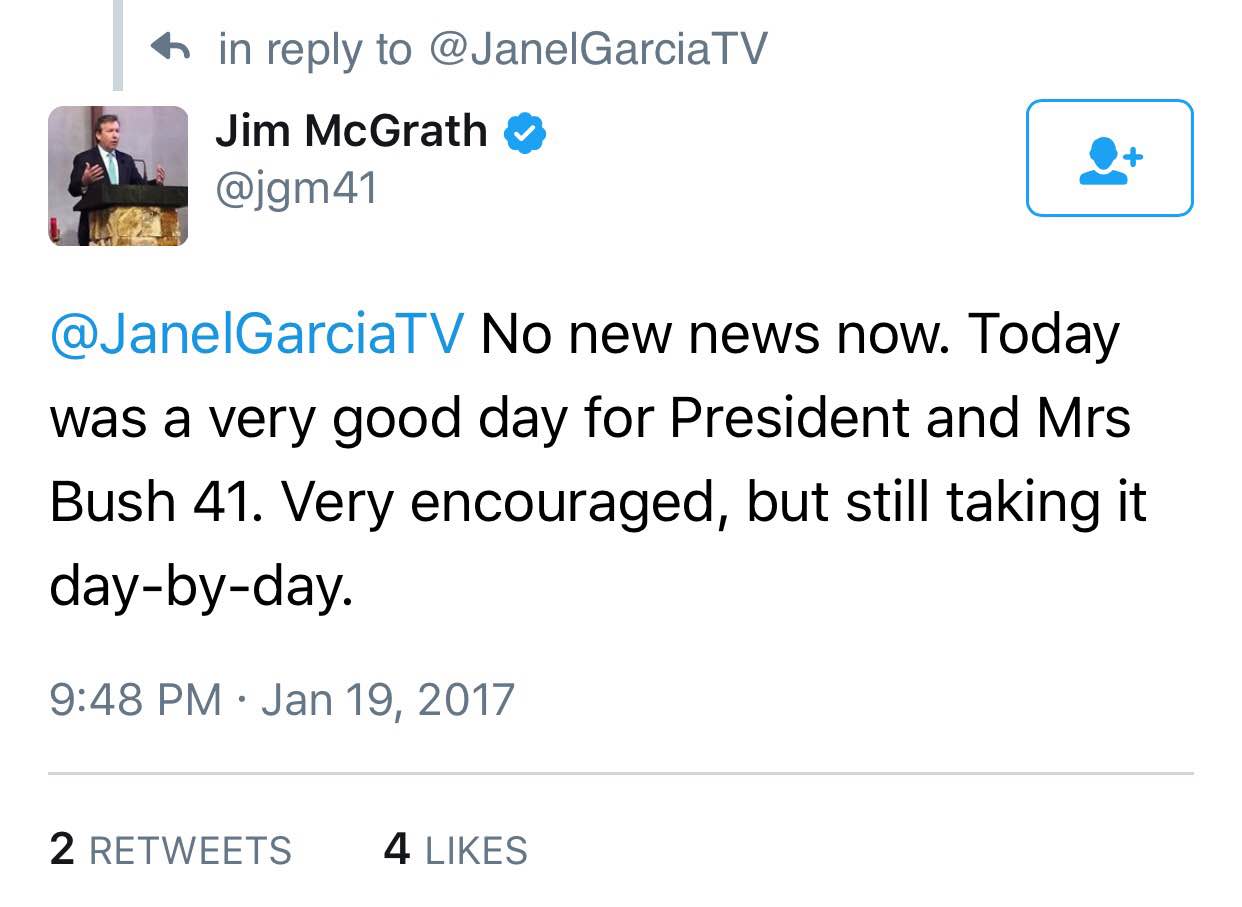Click the Jim McGrath display name
This screenshot has width=1242, height=907.
pyautogui.click(x=351, y=131)
